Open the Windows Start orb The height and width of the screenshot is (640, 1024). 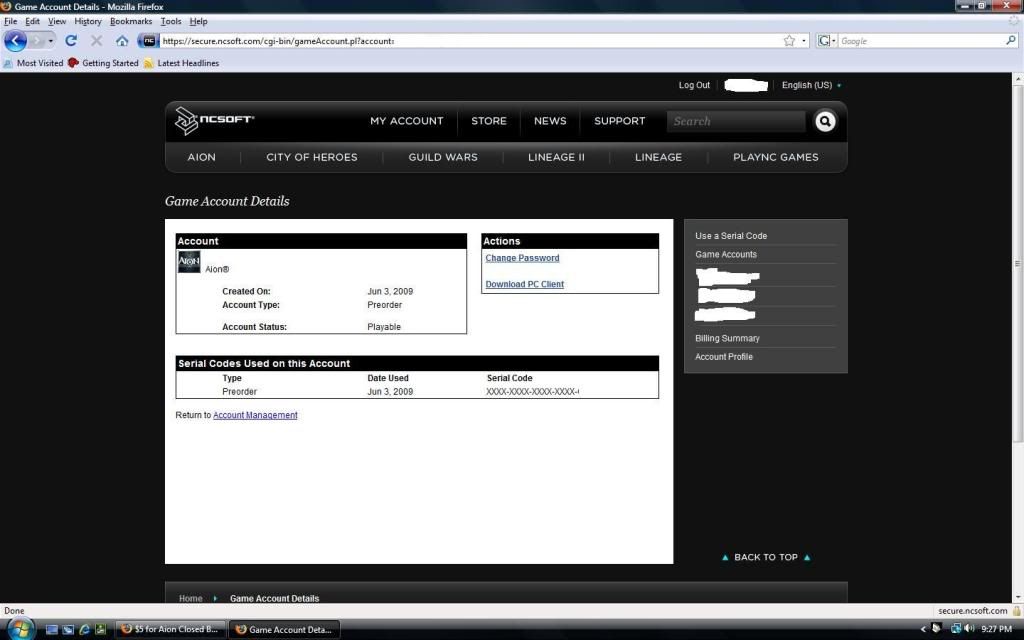tap(19, 629)
